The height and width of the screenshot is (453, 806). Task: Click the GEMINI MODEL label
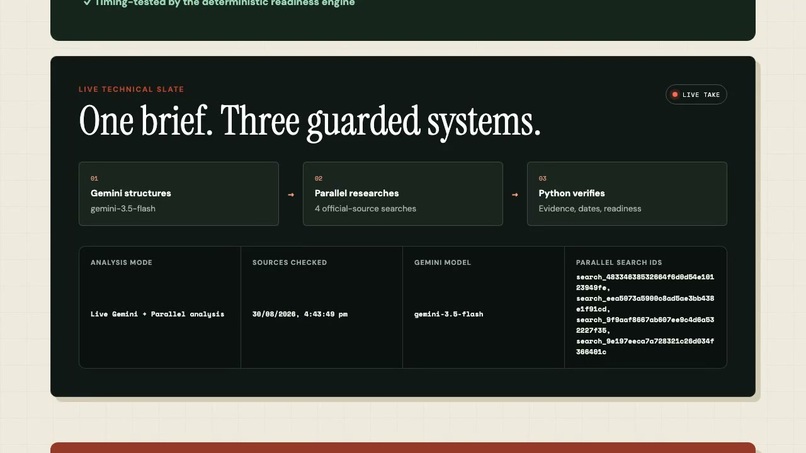(x=443, y=262)
